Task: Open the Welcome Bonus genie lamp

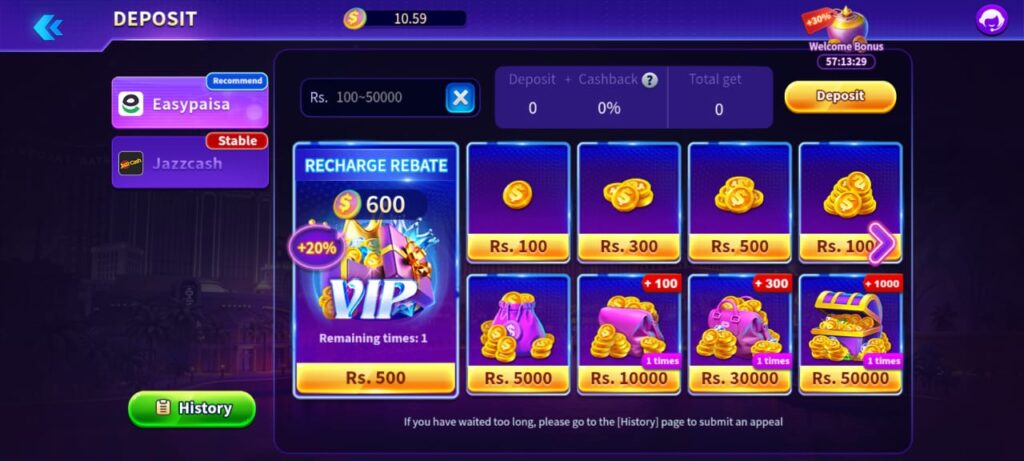Action: 844,26
